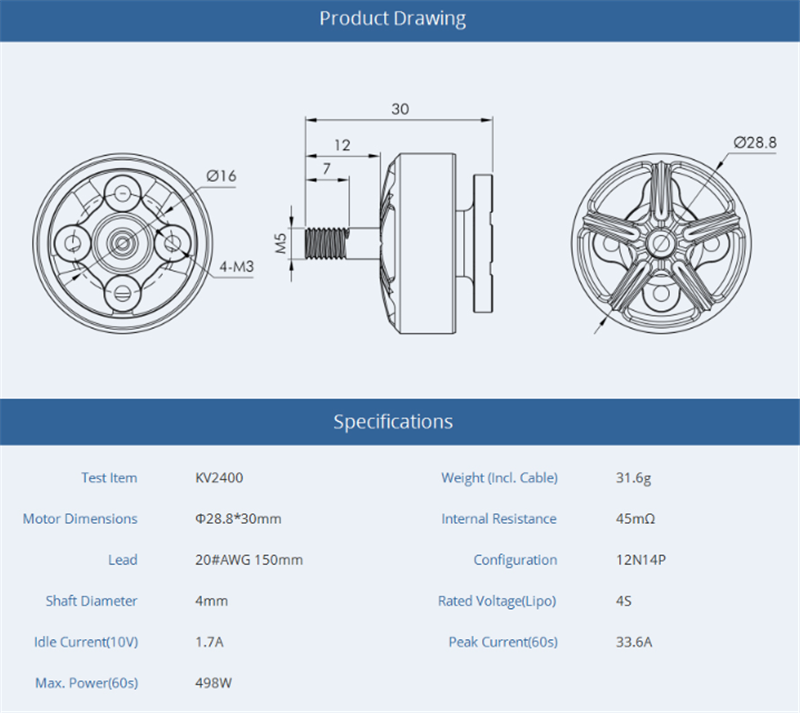Click the KV2400 test item value
The height and width of the screenshot is (713, 800).
[x=219, y=478]
